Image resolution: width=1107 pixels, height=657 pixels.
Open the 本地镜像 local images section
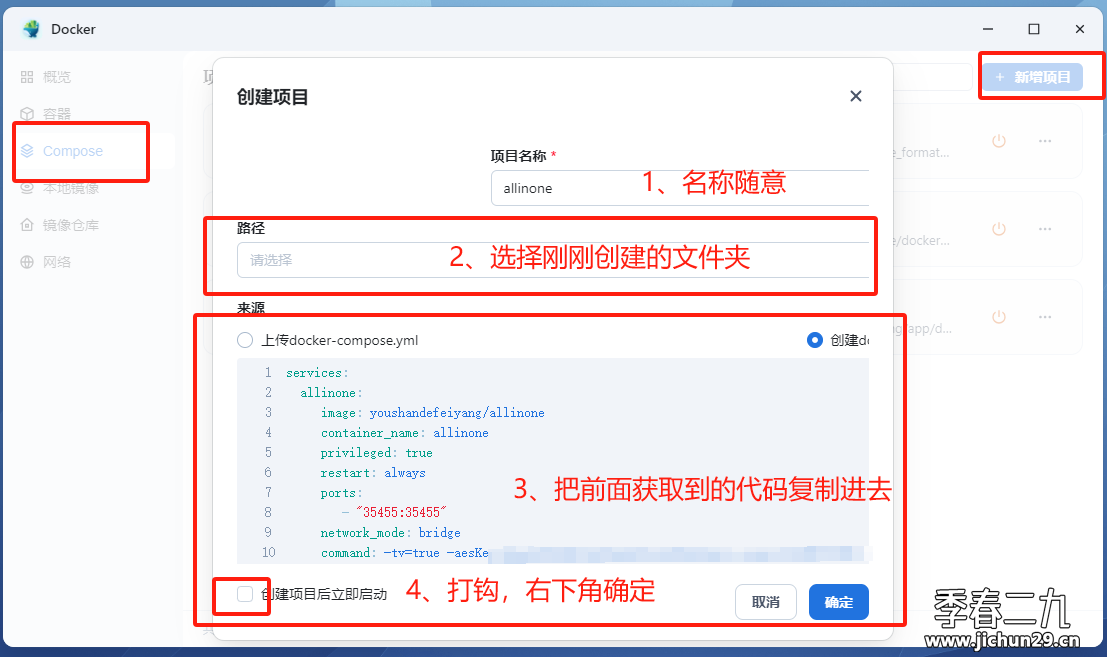pyautogui.click(x=60, y=188)
